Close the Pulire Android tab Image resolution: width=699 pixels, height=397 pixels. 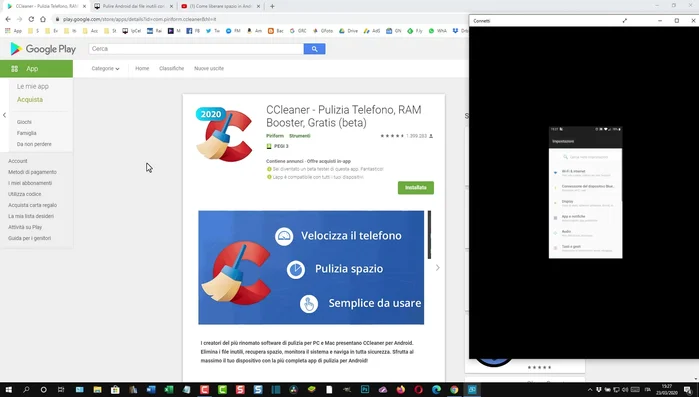click(x=171, y=6)
